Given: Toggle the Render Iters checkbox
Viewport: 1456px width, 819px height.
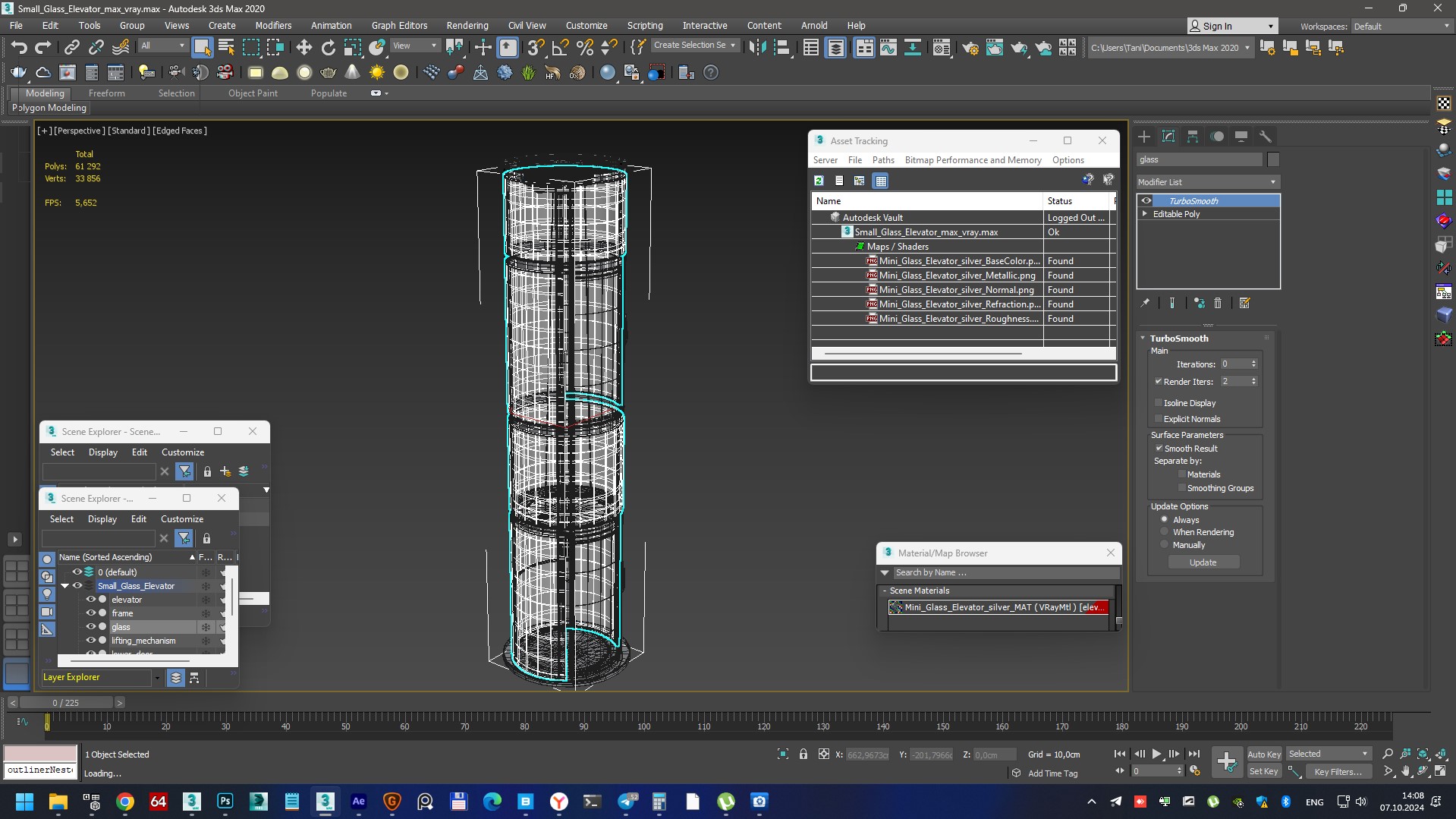Looking at the screenshot, I should coord(1159,382).
